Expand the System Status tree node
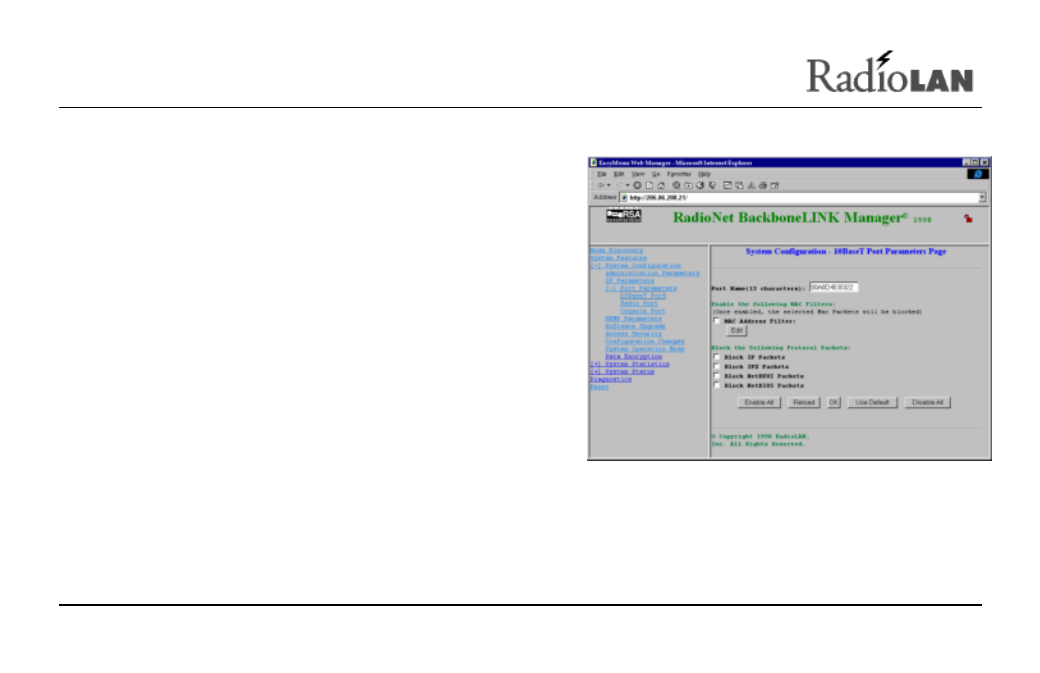The image size is (1040, 673). 595,372
